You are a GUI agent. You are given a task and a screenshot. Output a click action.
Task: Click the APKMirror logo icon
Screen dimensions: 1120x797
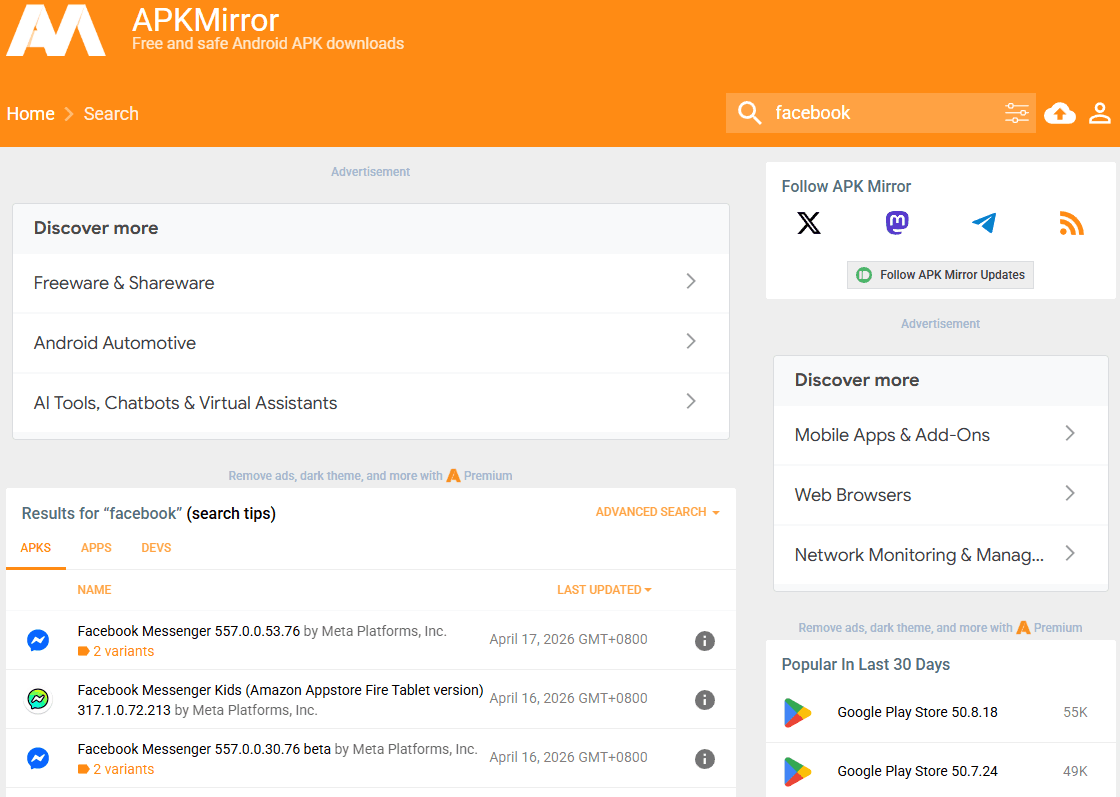[56, 30]
